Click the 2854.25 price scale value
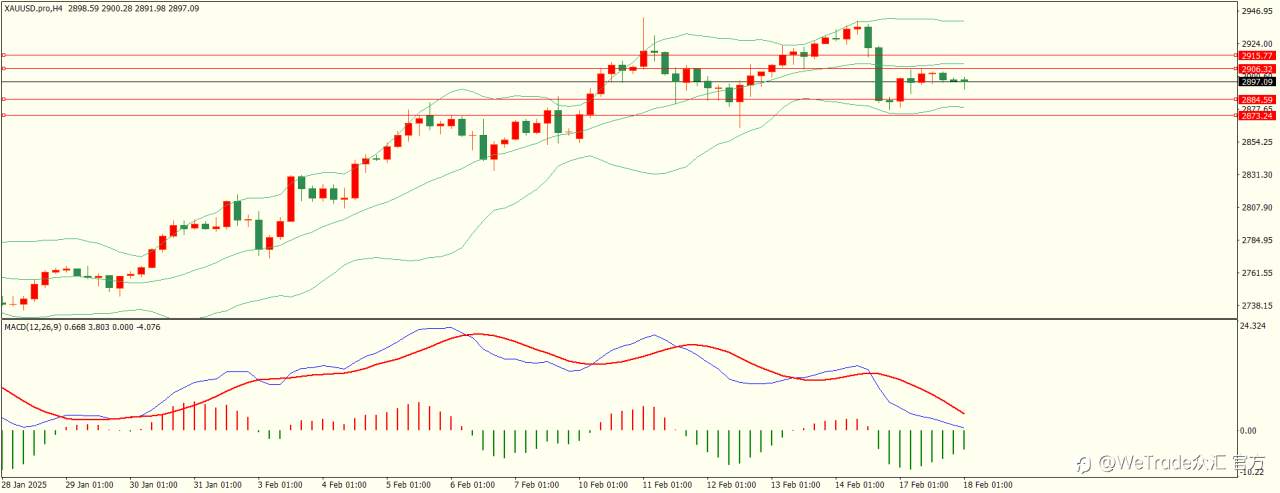The image size is (1280, 493). 1256,142
